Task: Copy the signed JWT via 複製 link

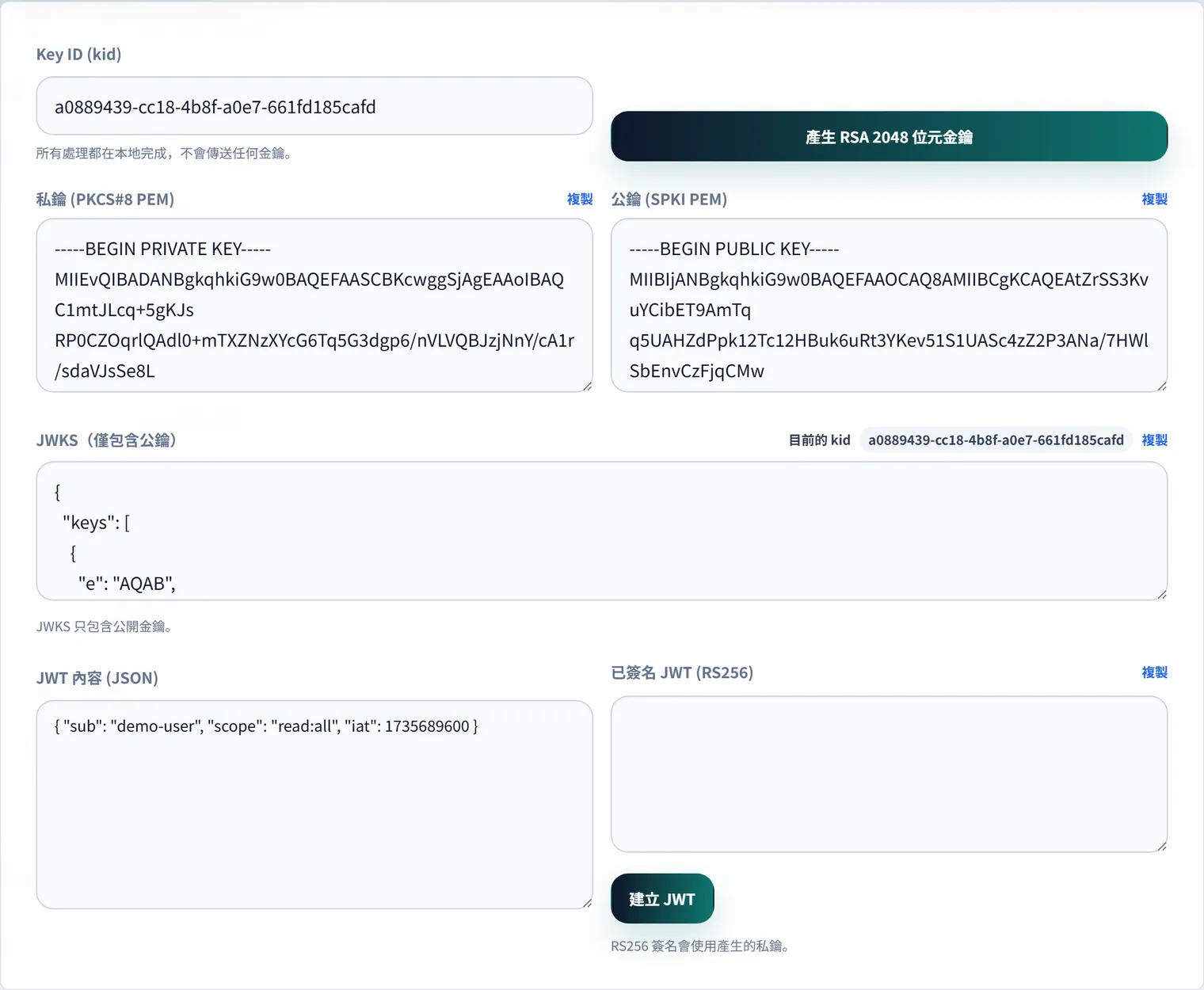Action: [1154, 672]
